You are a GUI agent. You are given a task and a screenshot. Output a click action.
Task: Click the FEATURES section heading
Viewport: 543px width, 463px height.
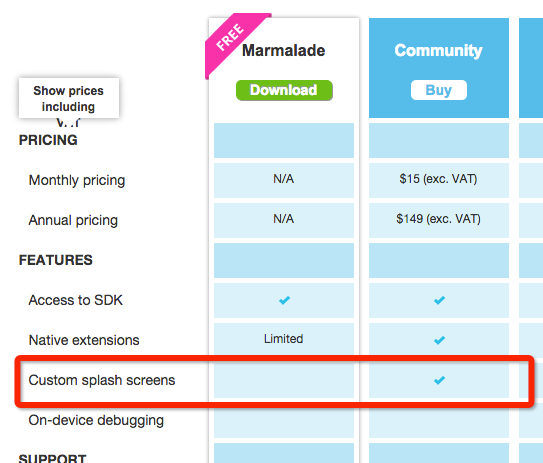(56, 260)
